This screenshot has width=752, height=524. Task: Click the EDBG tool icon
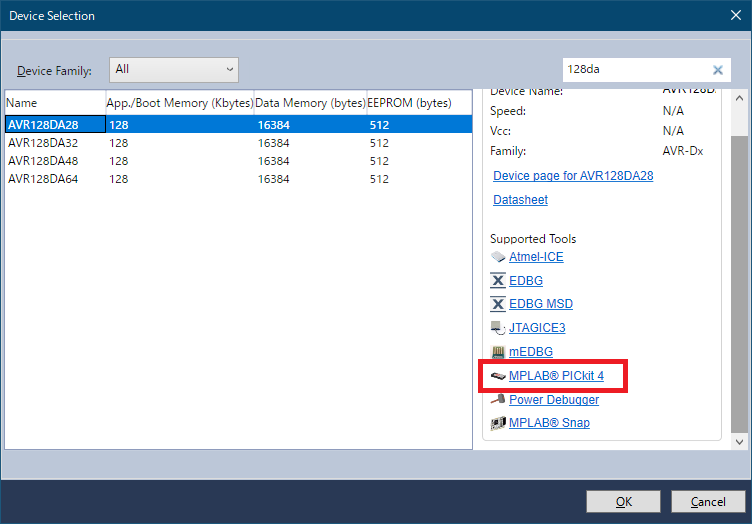[498, 281]
